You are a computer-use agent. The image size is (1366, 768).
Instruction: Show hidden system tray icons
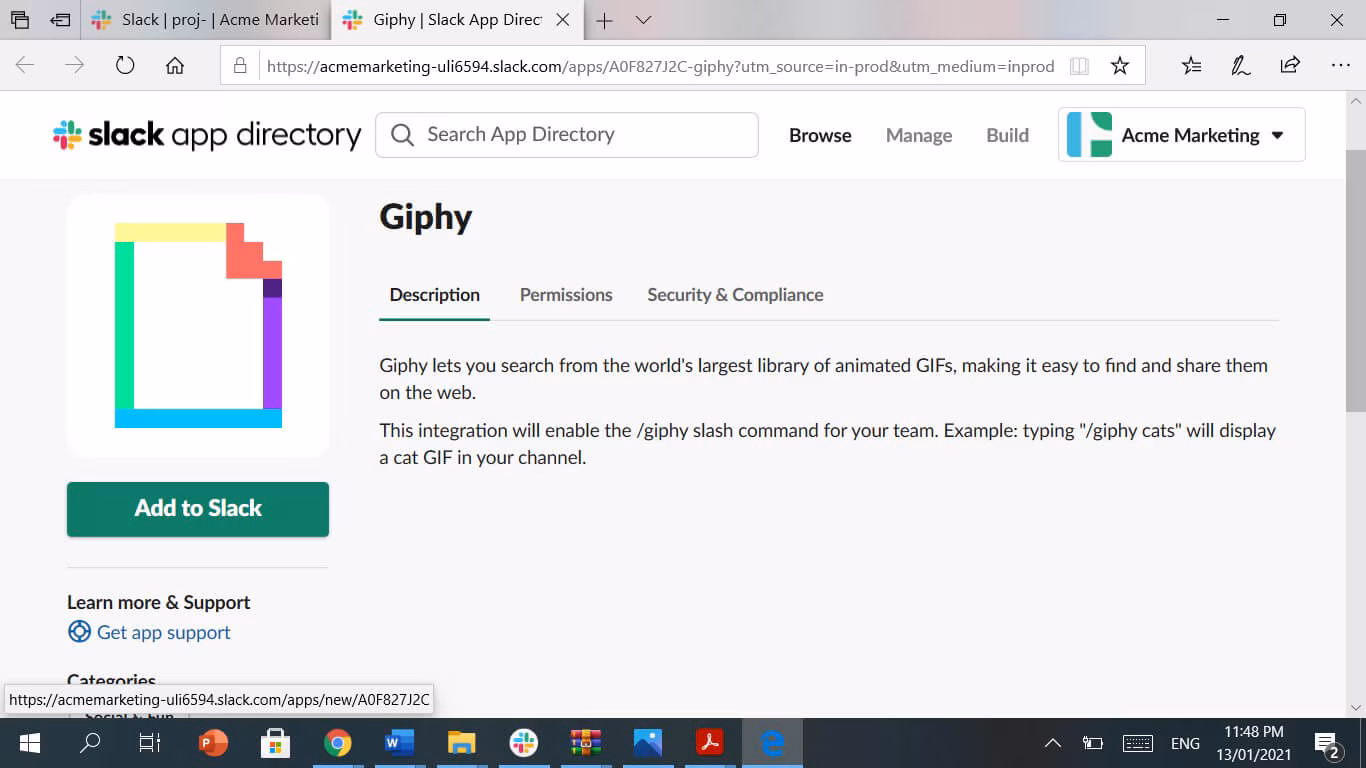tap(1053, 743)
